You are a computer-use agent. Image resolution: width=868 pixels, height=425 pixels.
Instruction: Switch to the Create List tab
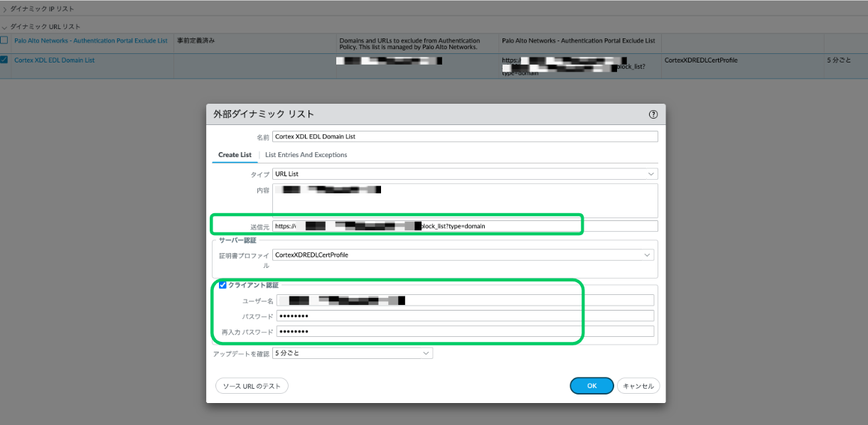(x=235, y=155)
